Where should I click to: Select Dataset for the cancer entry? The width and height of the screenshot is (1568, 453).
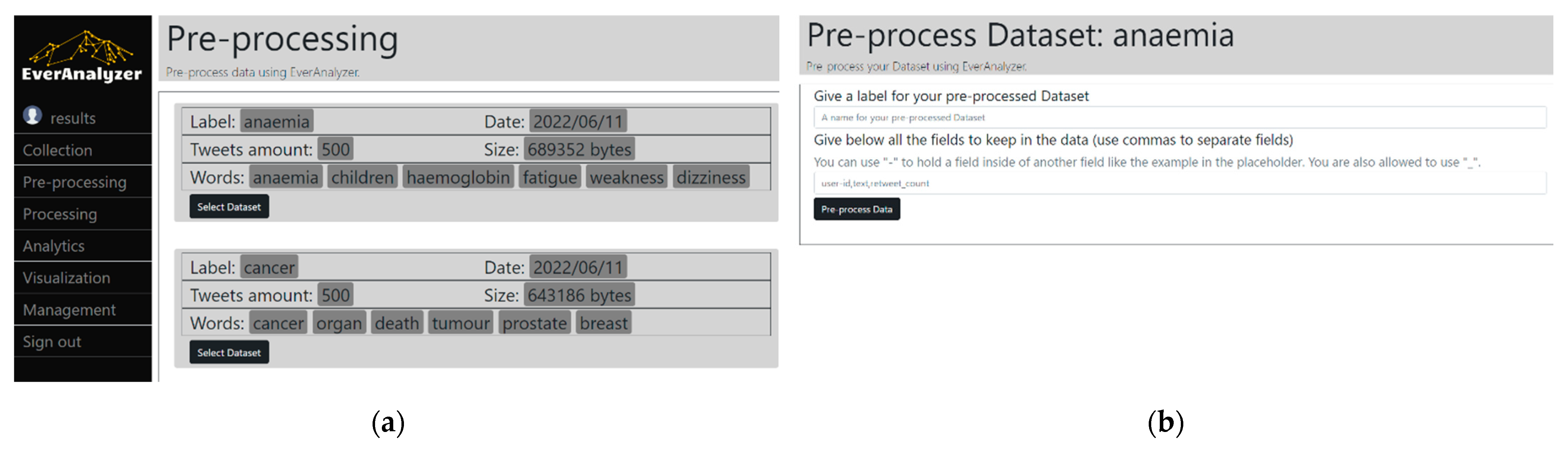pyautogui.click(x=229, y=352)
